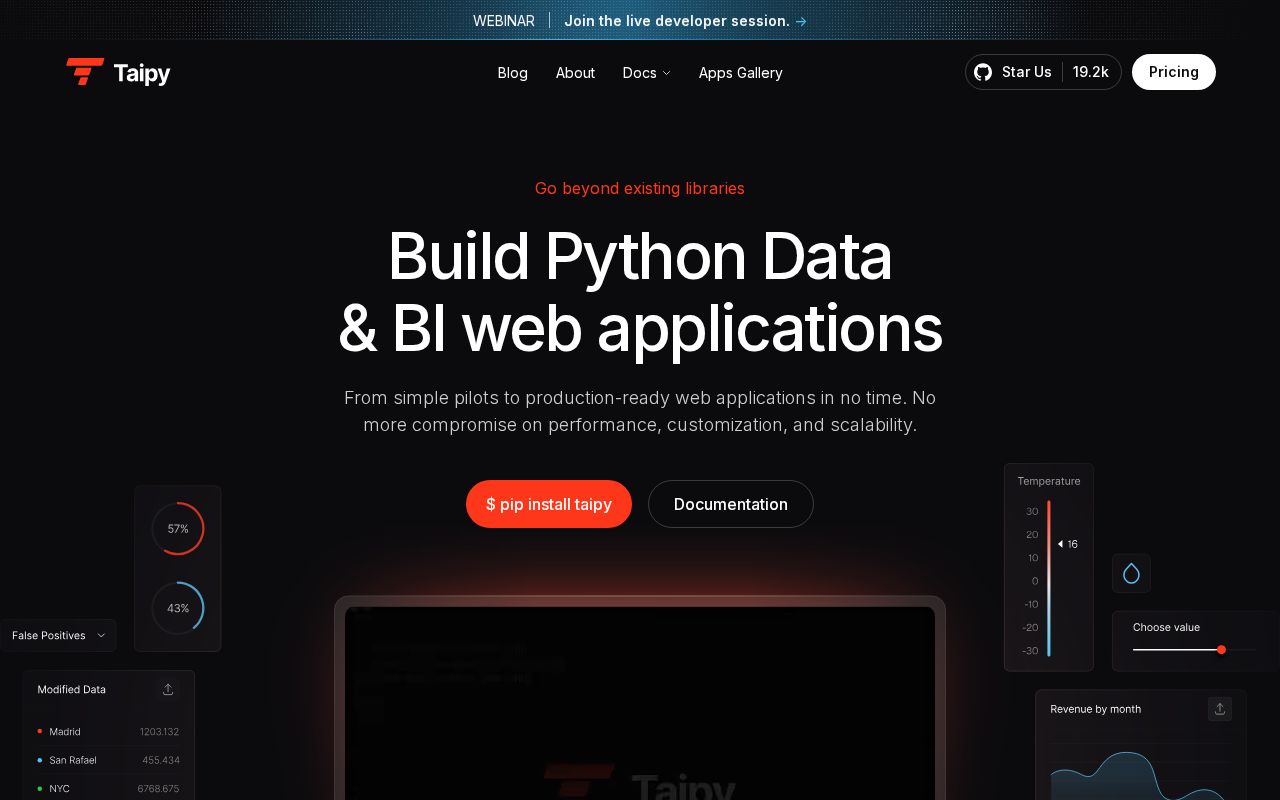The width and height of the screenshot is (1280, 800).
Task: Click the water drop icon near the temperature widget
Action: point(1131,573)
